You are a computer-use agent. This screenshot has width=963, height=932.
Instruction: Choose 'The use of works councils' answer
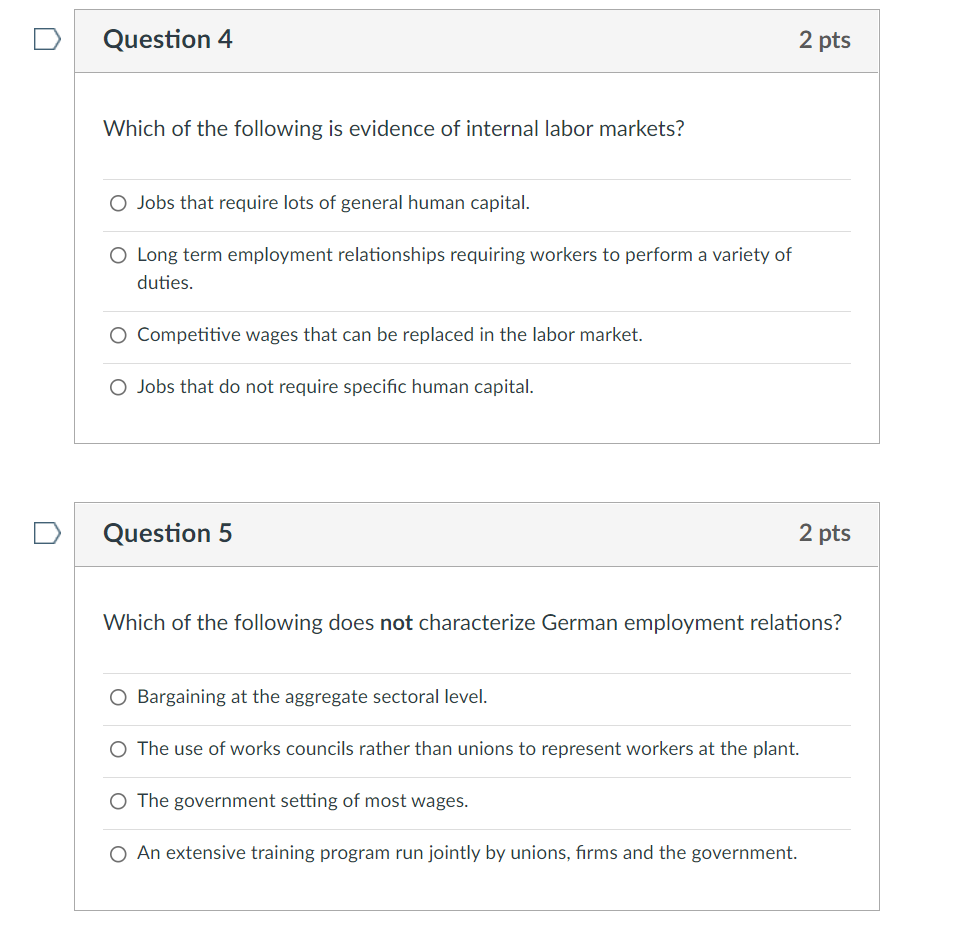click(118, 749)
